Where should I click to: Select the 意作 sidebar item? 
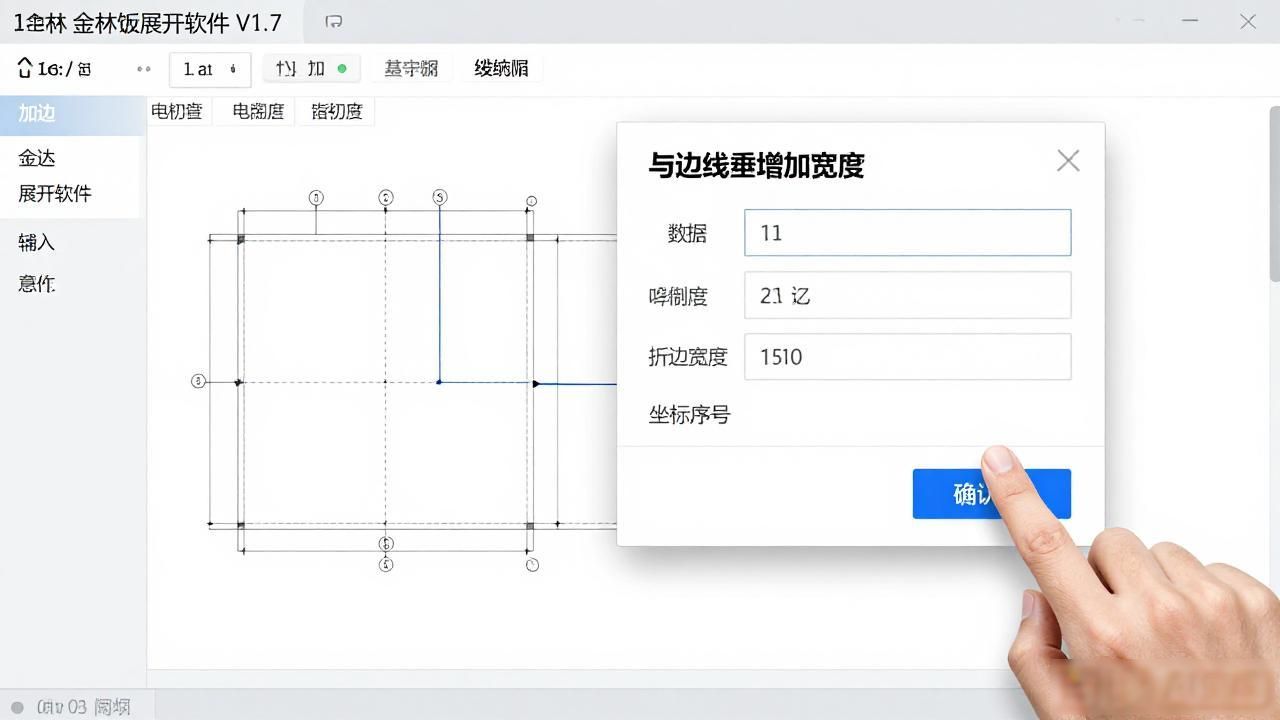[x=37, y=284]
